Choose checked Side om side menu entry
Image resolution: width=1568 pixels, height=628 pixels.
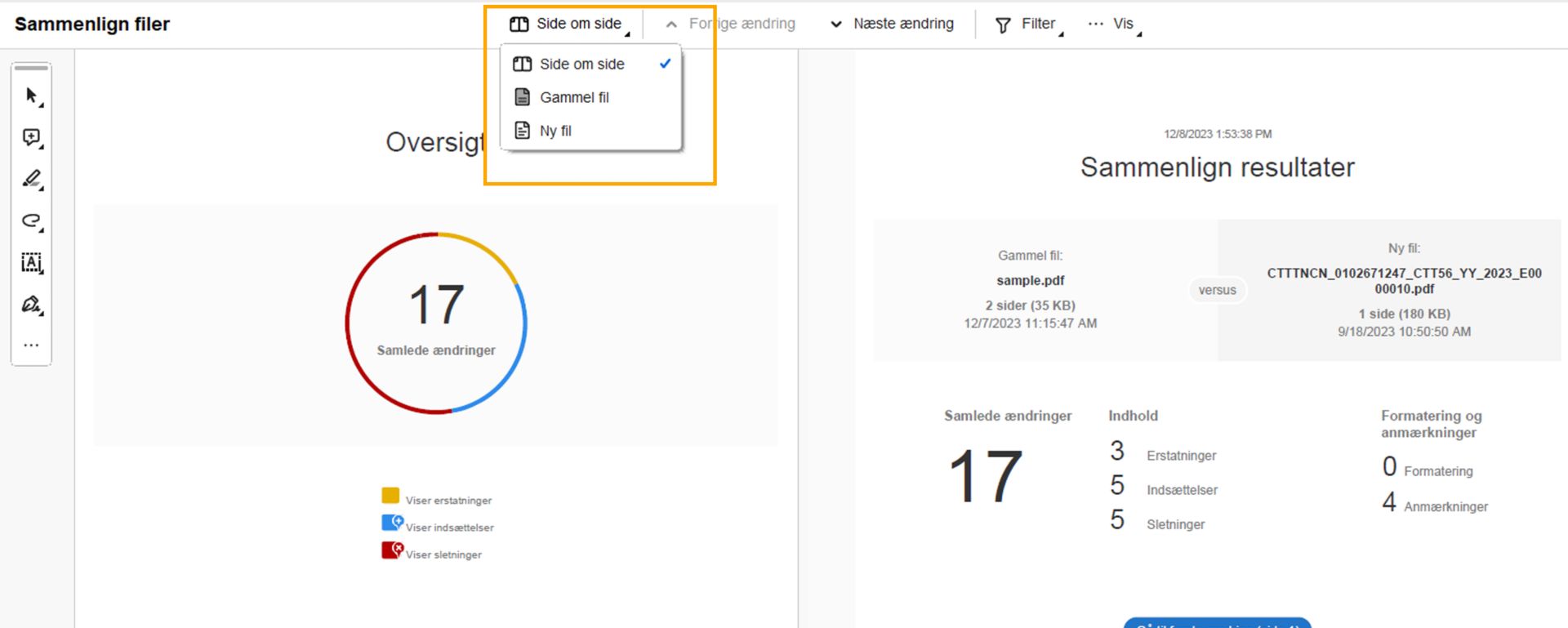pyautogui.click(x=591, y=64)
